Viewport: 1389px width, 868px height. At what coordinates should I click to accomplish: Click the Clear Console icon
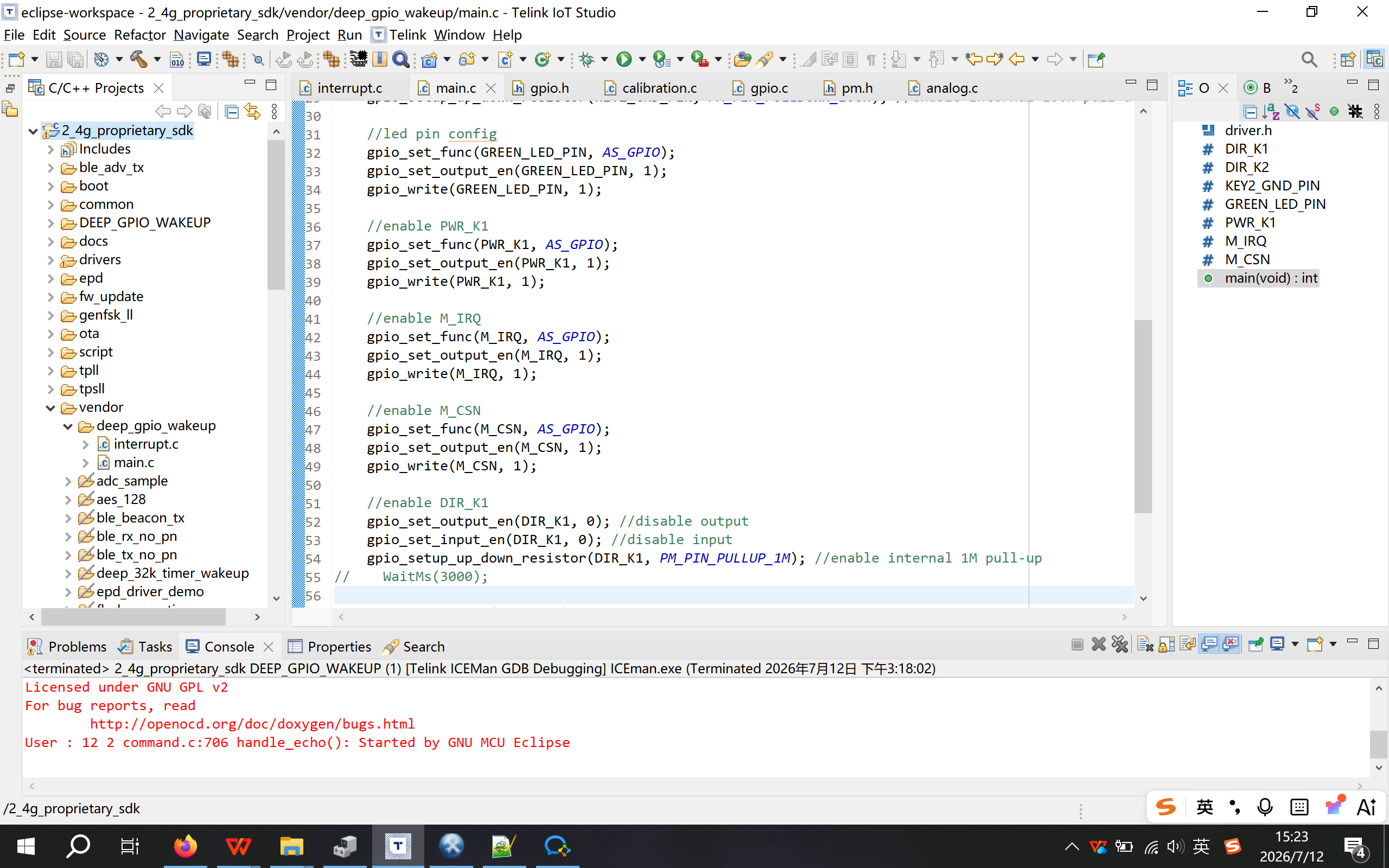click(x=1145, y=644)
